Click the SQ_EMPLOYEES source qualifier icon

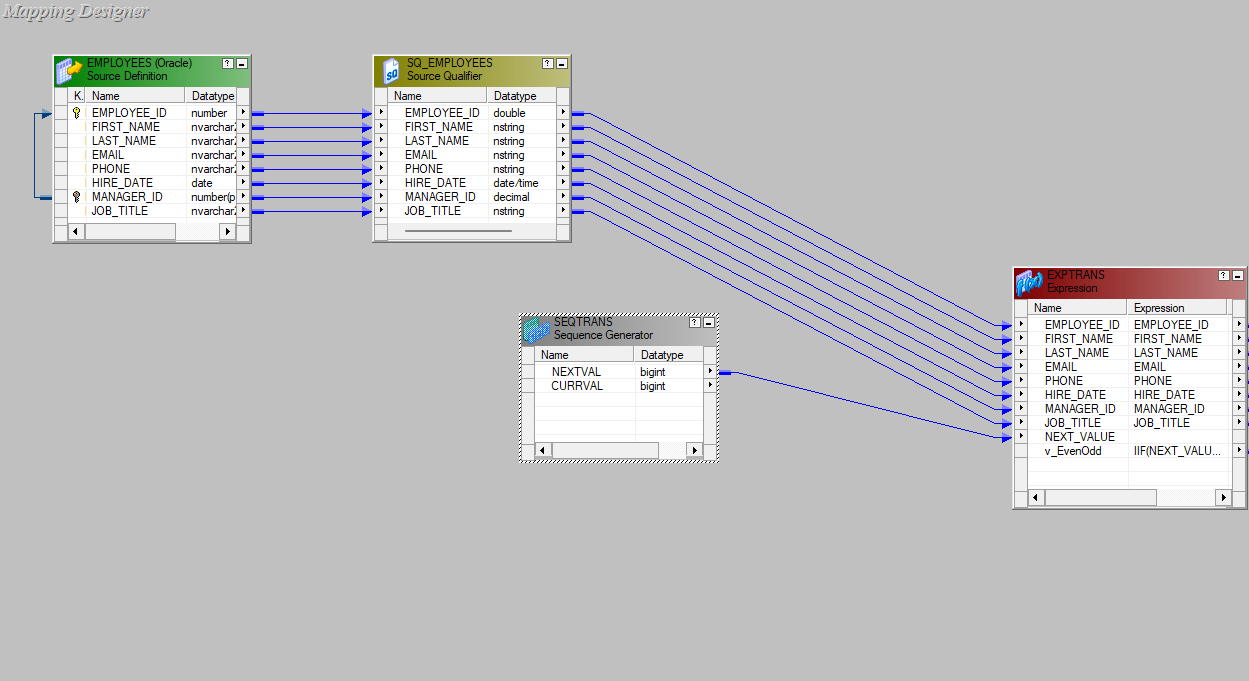tap(390, 71)
